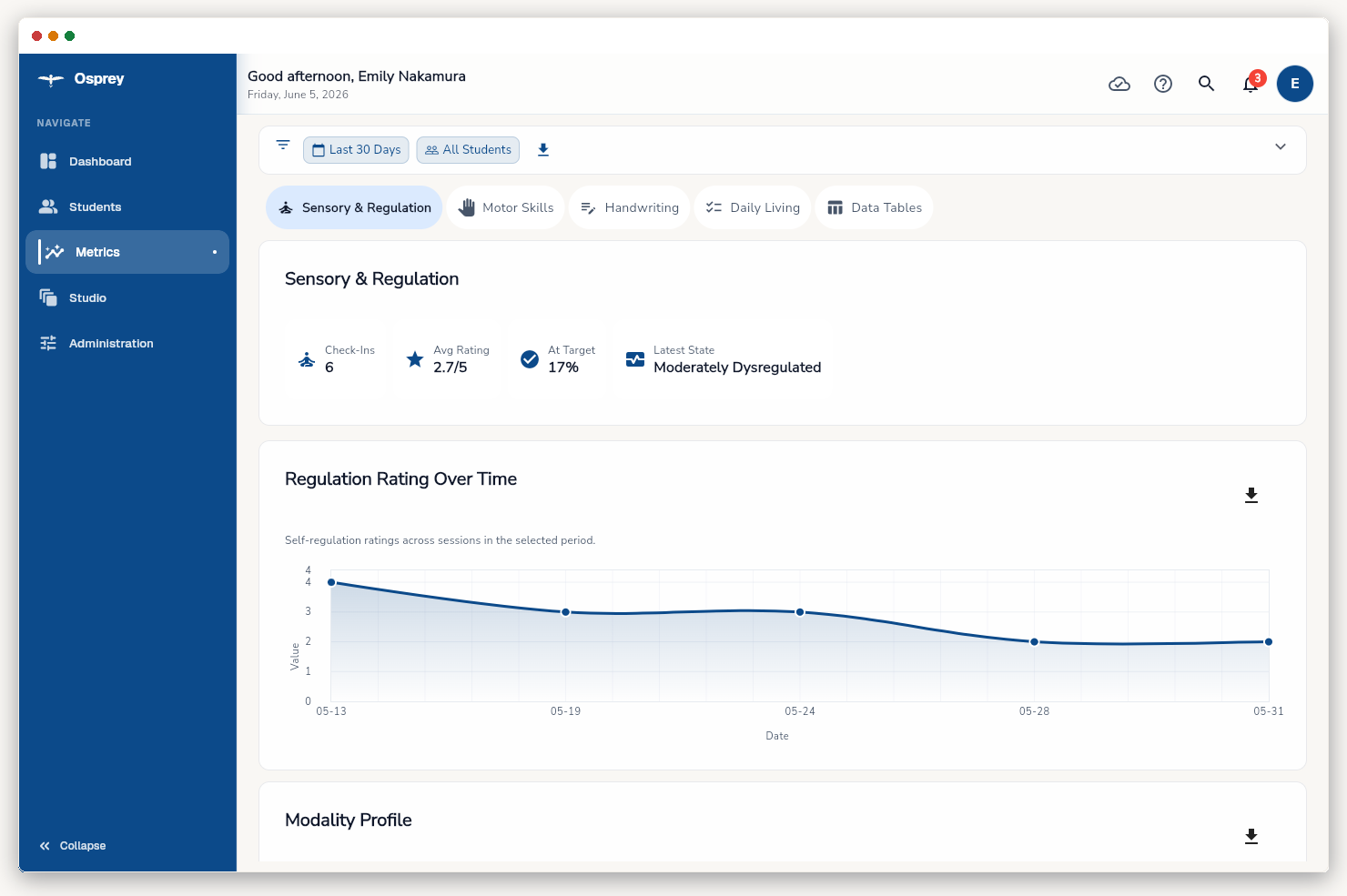
Task: Open the user avatar E menu
Action: [x=1295, y=84]
